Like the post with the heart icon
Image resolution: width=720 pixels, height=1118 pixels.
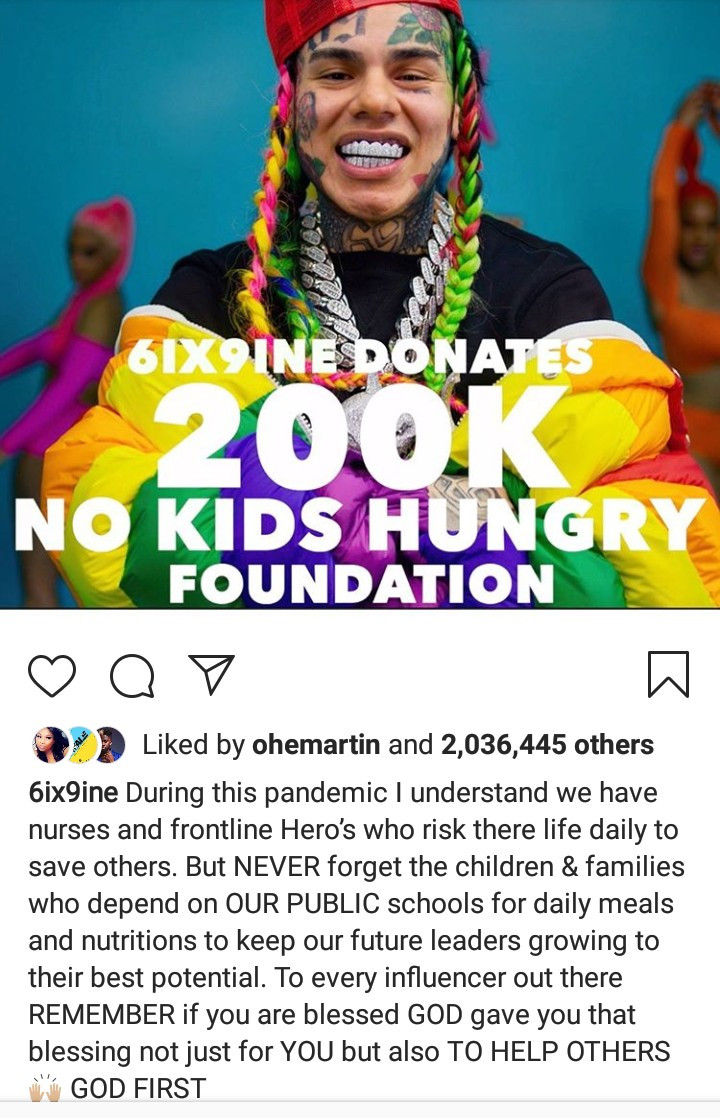point(52,675)
